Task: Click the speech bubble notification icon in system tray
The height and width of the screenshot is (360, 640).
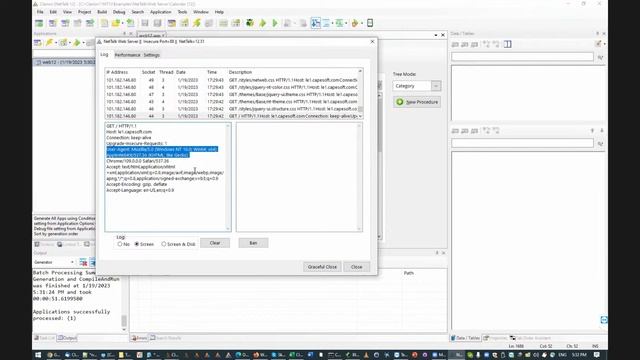Action: [x=597, y=355]
